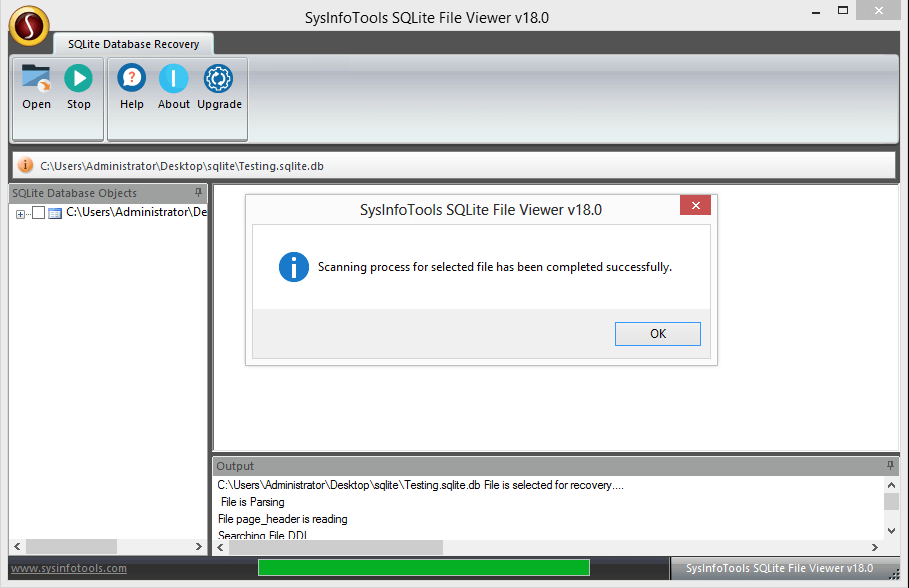Click the database table icon in the tree
The width and height of the screenshot is (909, 588).
55,213
